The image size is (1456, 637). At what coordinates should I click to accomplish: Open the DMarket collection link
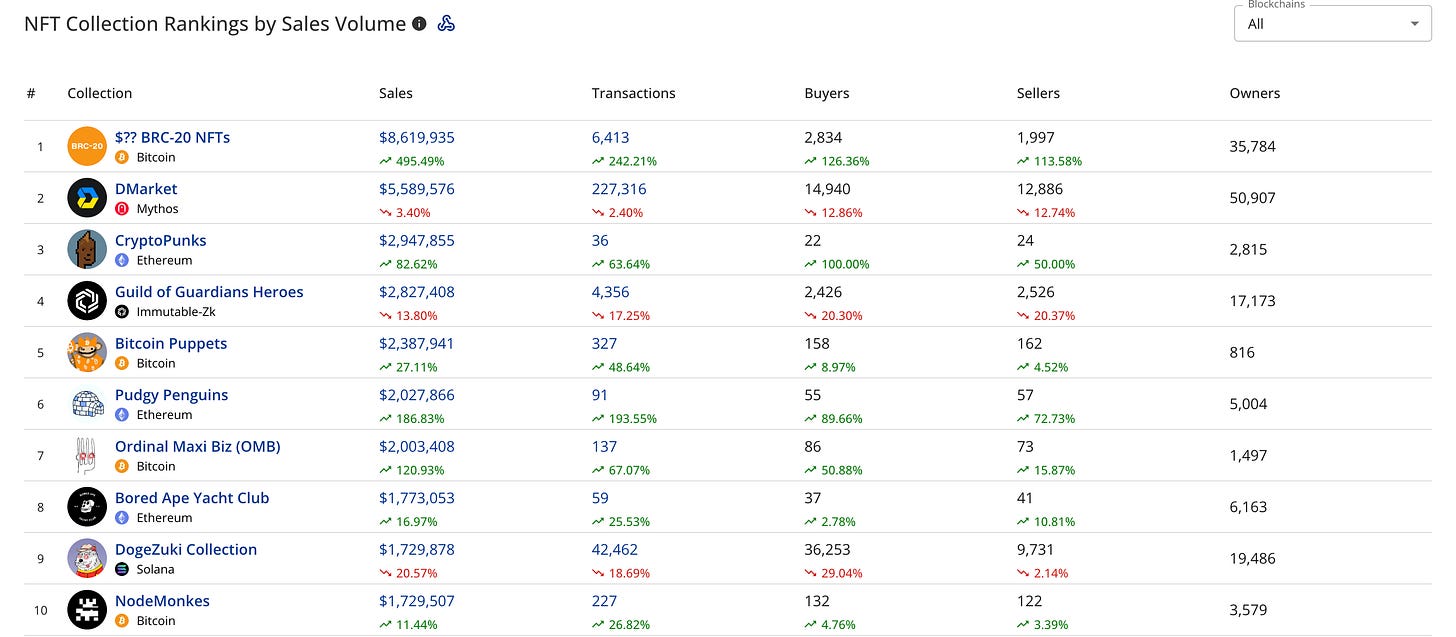[x=146, y=189]
